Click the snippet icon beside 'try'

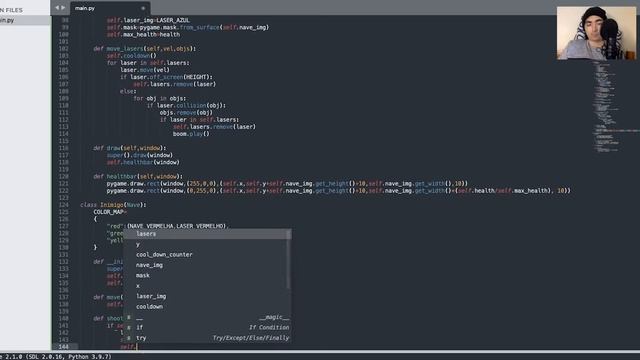click(x=129, y=338)
